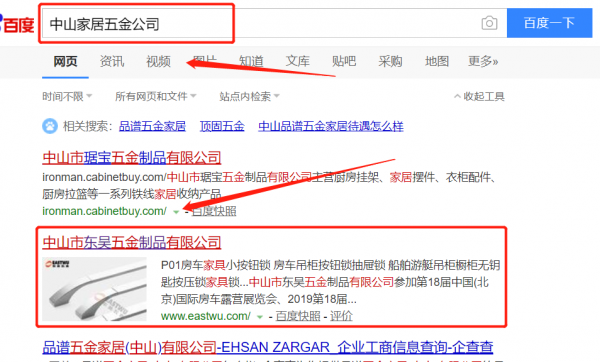
Task: Open result 中山市据宝五金制品有限公司
Action: coord(132,158)
